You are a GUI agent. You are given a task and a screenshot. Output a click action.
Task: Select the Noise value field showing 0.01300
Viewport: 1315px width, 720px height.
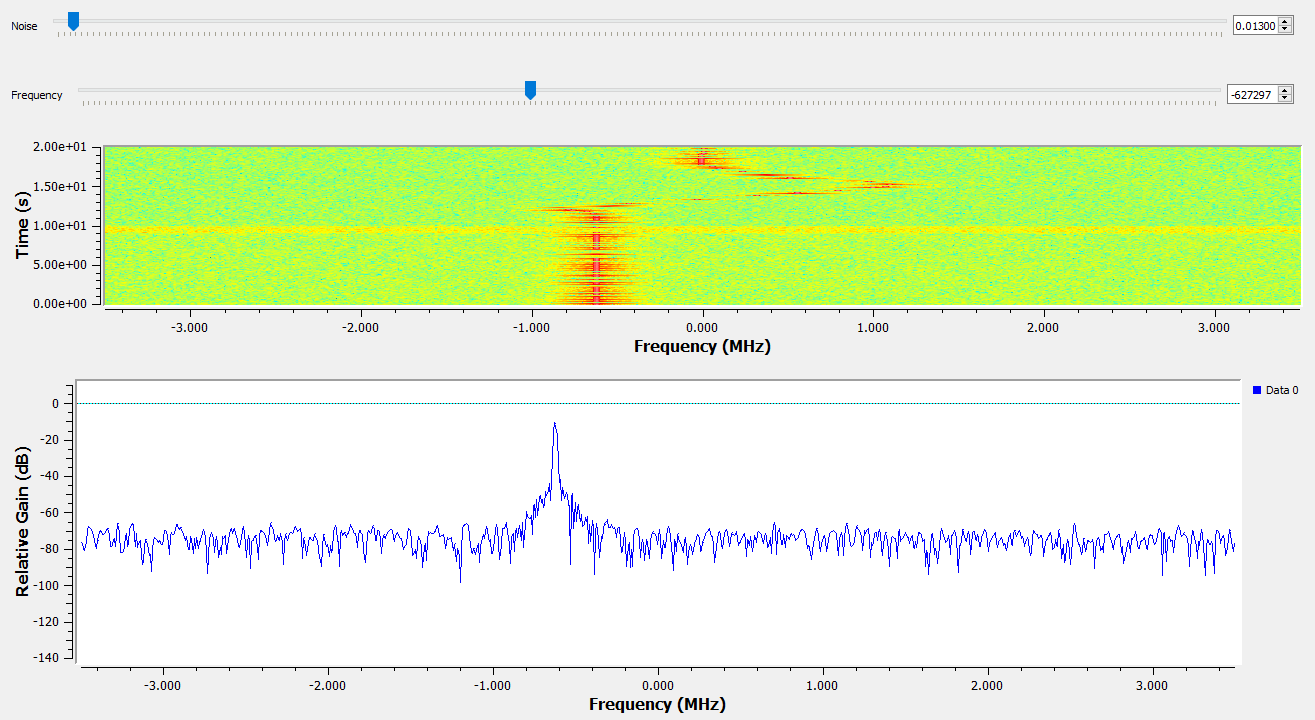click(x=1257, y=25)
